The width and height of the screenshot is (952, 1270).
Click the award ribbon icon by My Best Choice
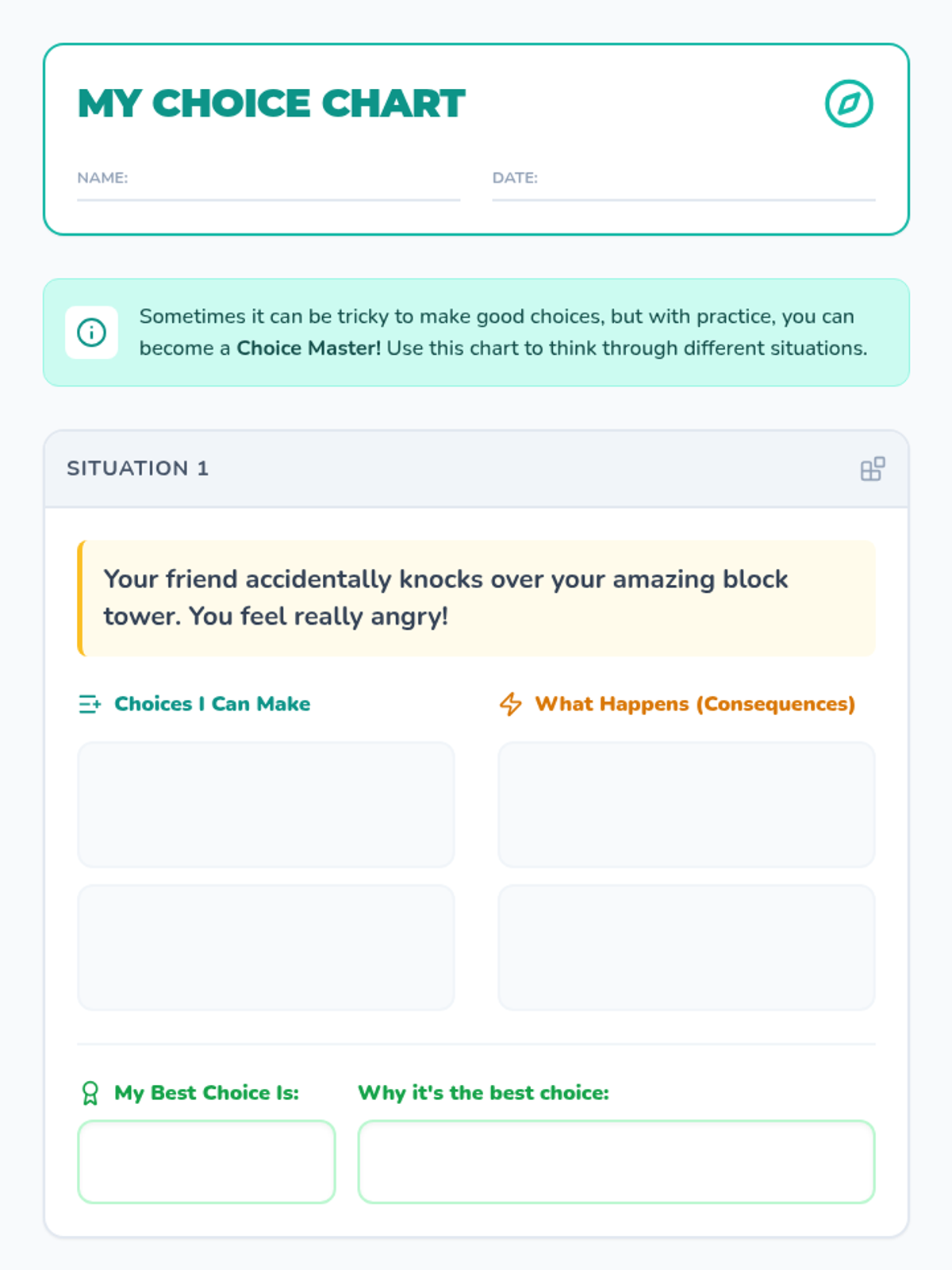pyautogui.click(x=90, y=1093)
